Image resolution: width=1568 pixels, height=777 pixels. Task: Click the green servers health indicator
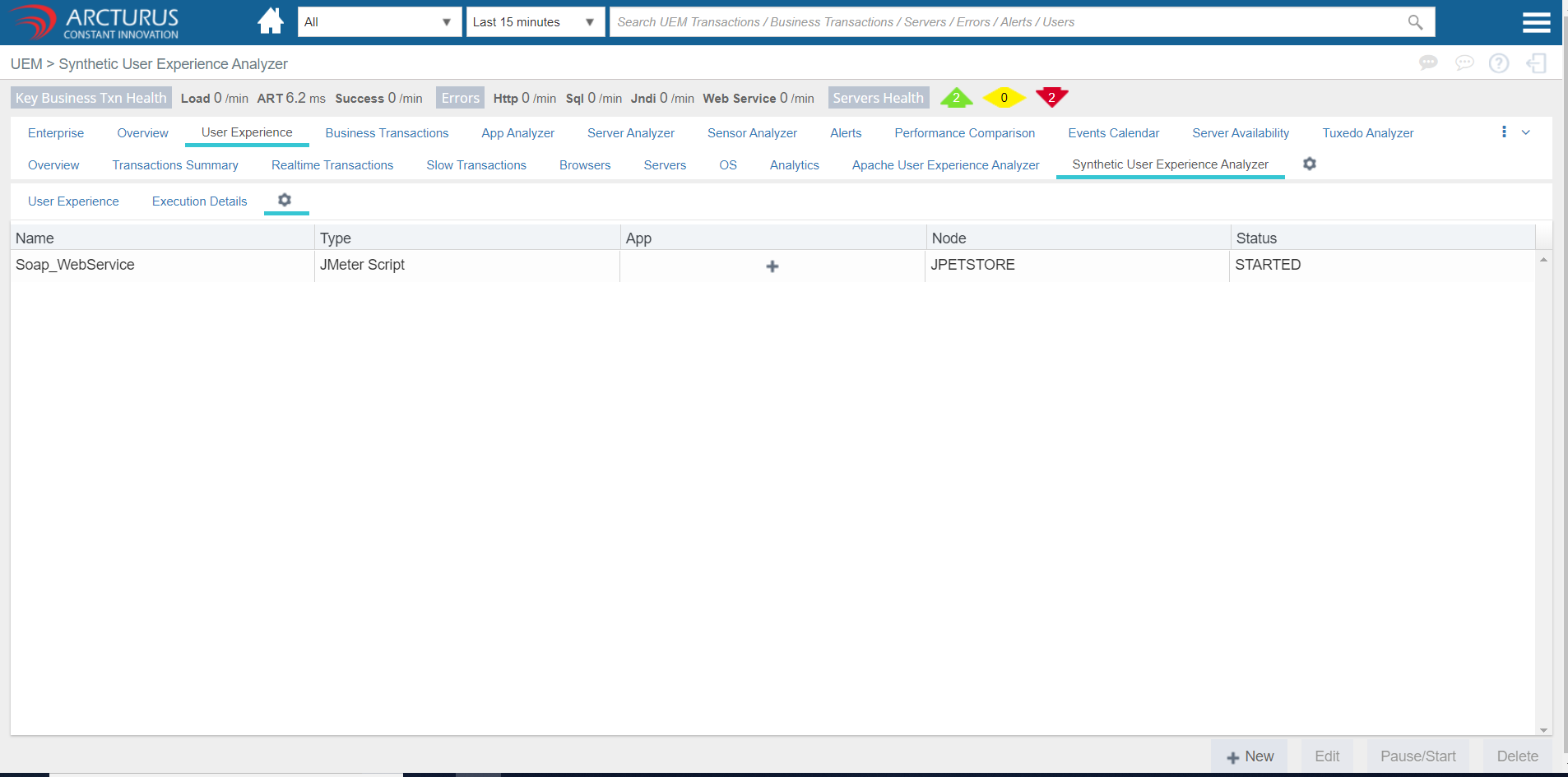click(956, 98)
